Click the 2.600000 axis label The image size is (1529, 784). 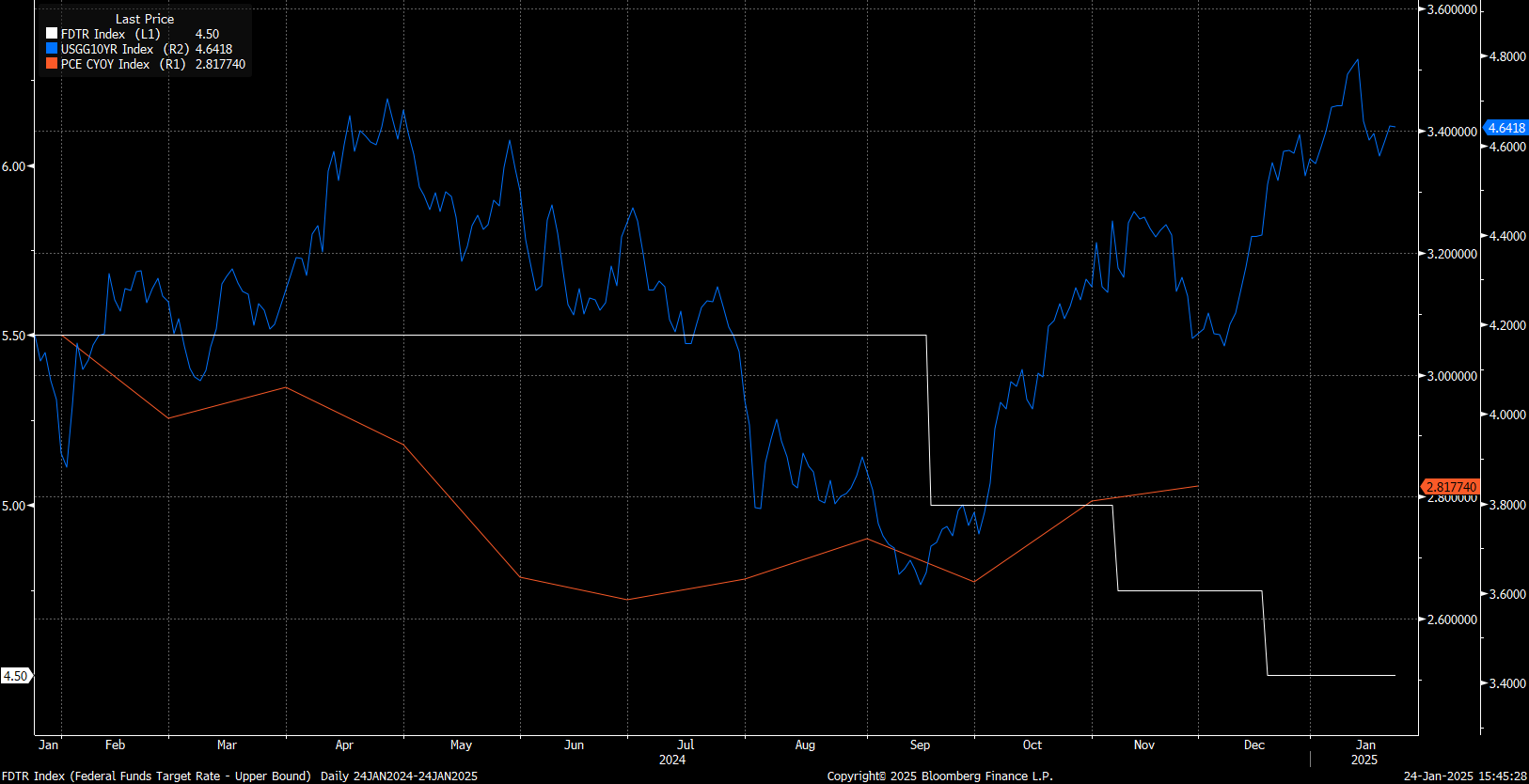pos(1452,619)
